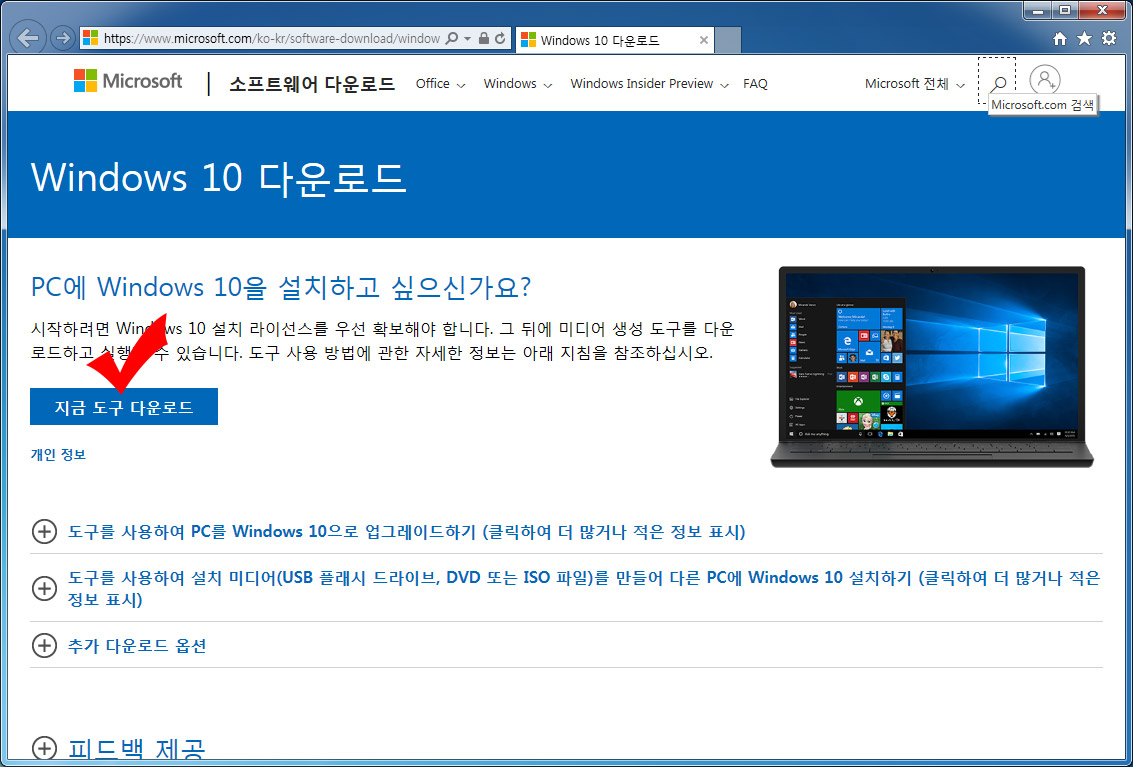Open a new blank browser tab

click(728, 40)
